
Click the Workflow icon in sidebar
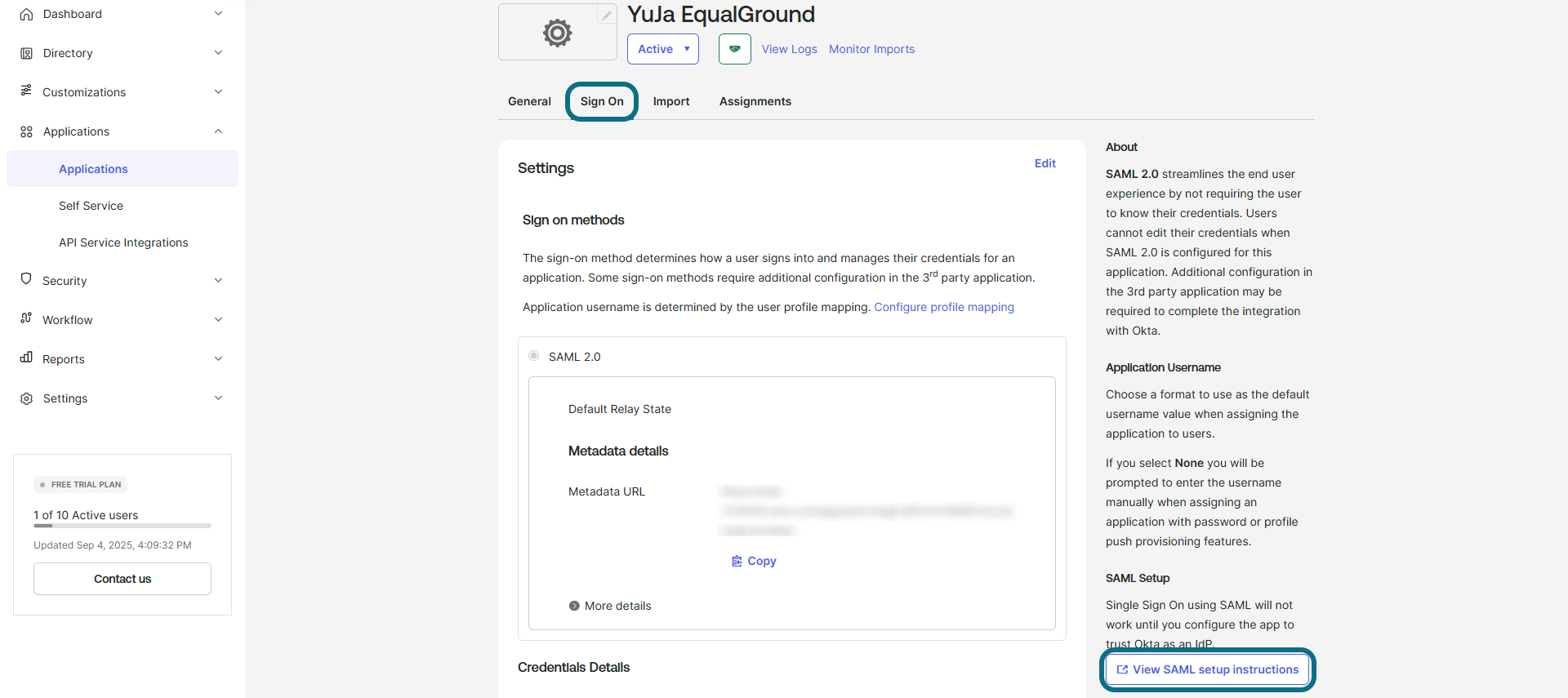click(x=26, y=318)
